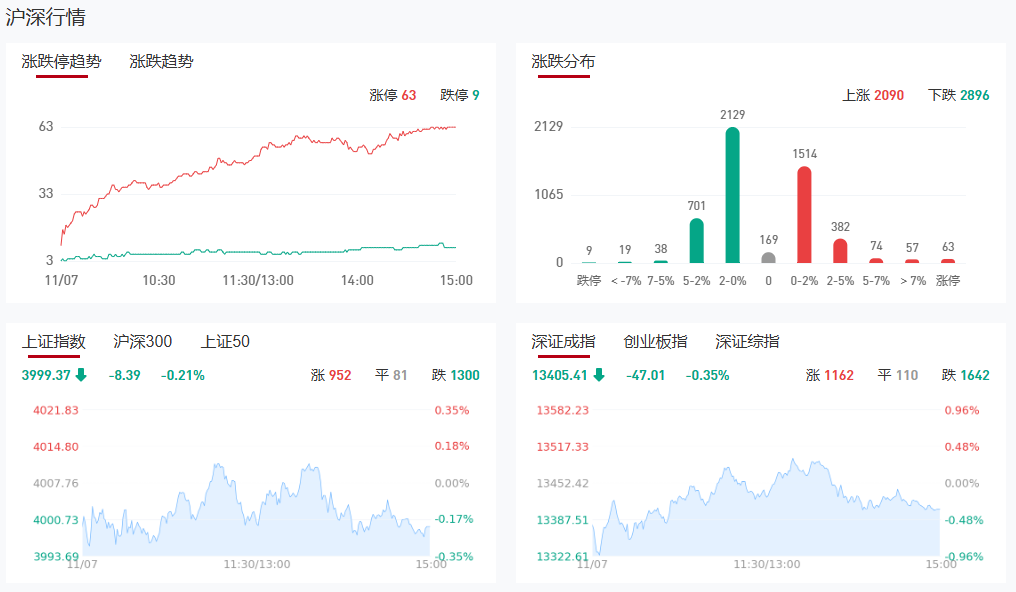This screenshot has height=592, width=1016.
Task: Click the 下跌 2896 summary label
Action: point(958,96)
